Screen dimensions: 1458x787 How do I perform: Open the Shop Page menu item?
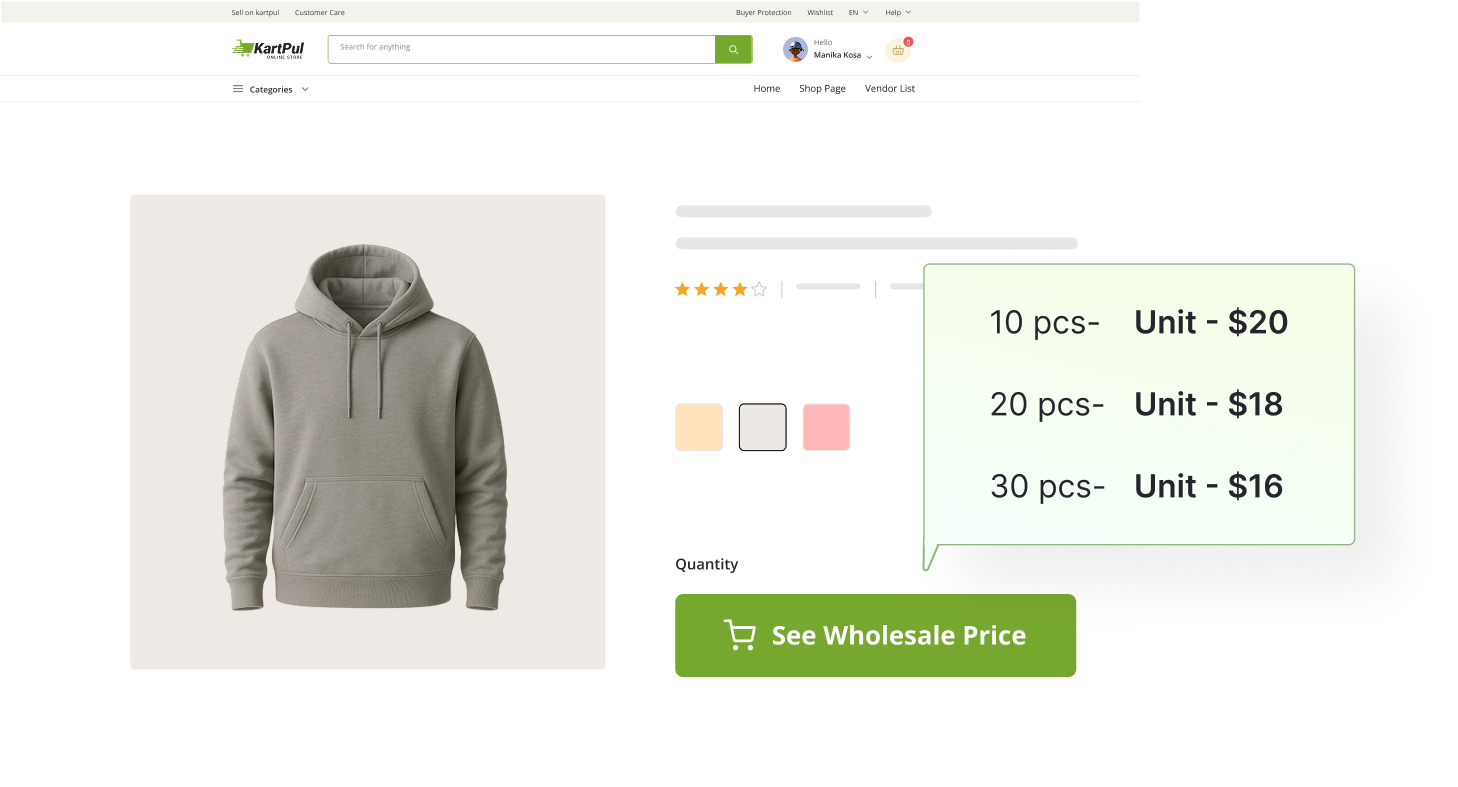[x=822, y=89]
